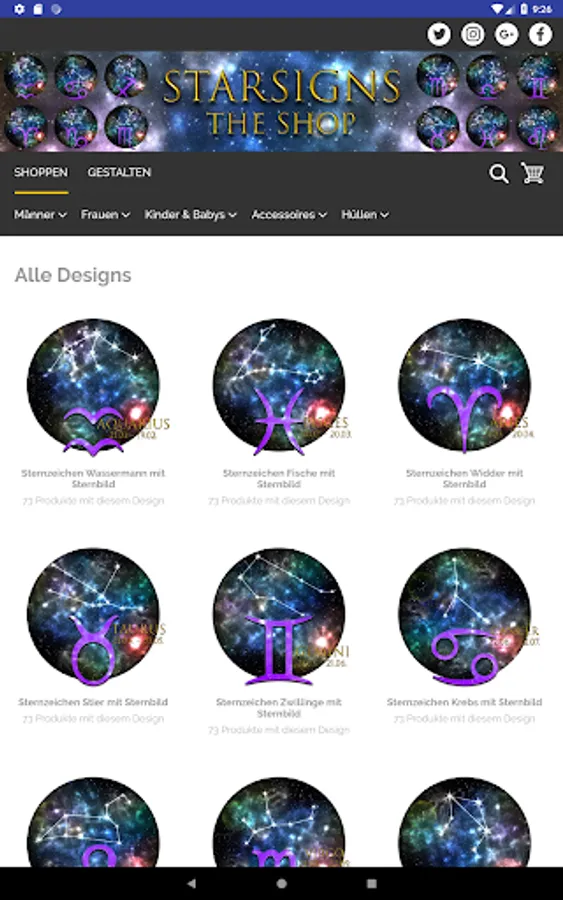Open Sternzeichen Krebs mit Sternbild link
This screenshot has height=900, width=563.
point(464,702)
